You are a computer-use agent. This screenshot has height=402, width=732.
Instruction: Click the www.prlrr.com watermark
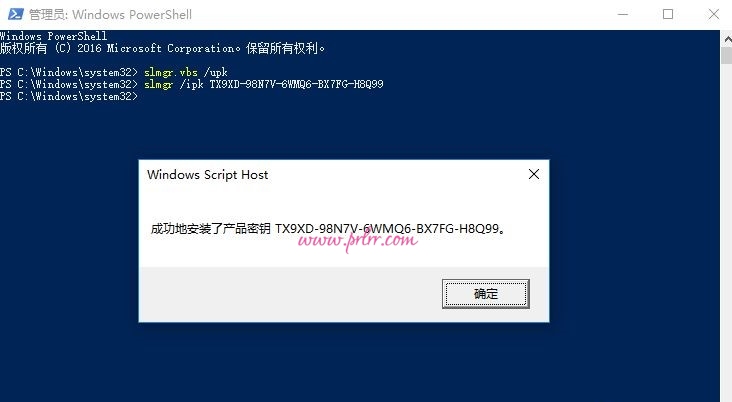point(357,241)
